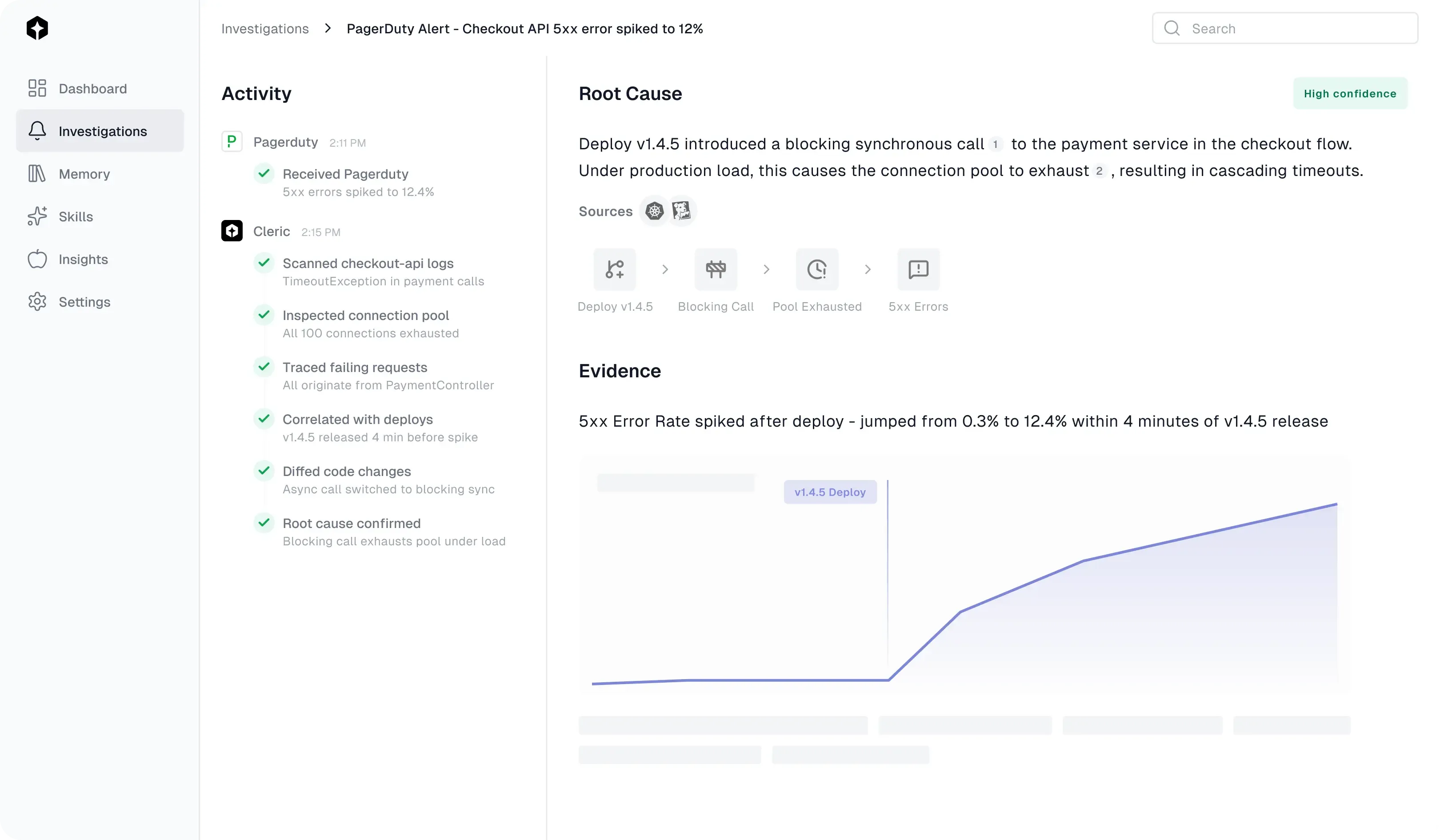
Task: Open the Datadog source icon
Action: coord(681,211)
